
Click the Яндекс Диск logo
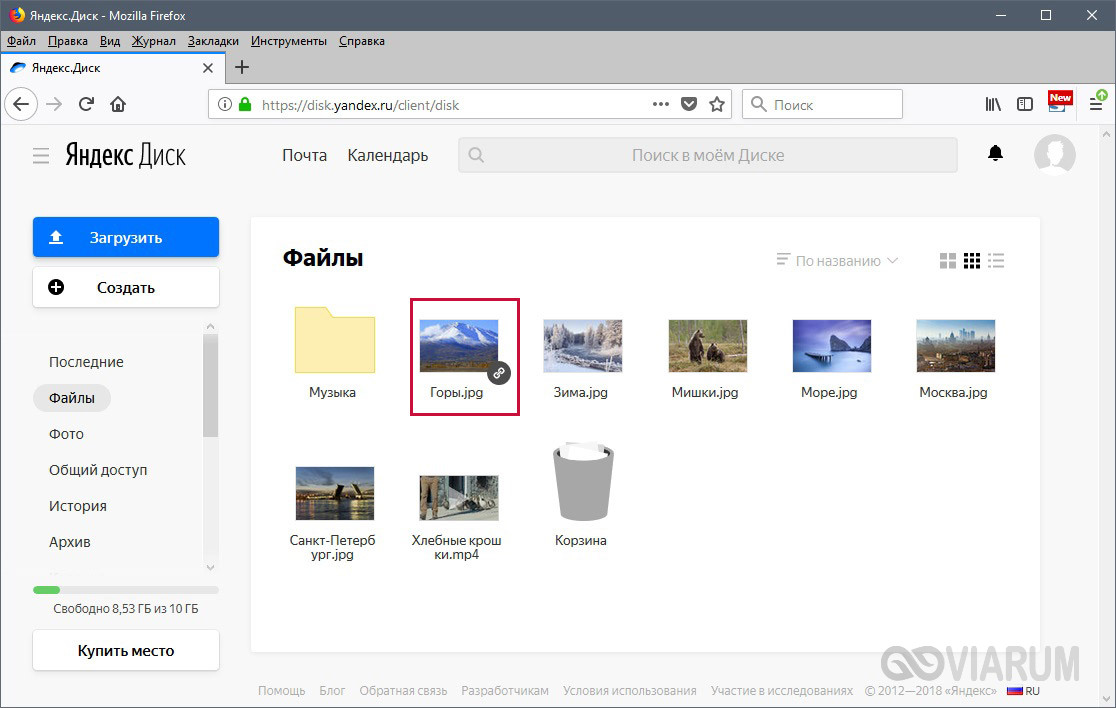(x=125, y=154)
